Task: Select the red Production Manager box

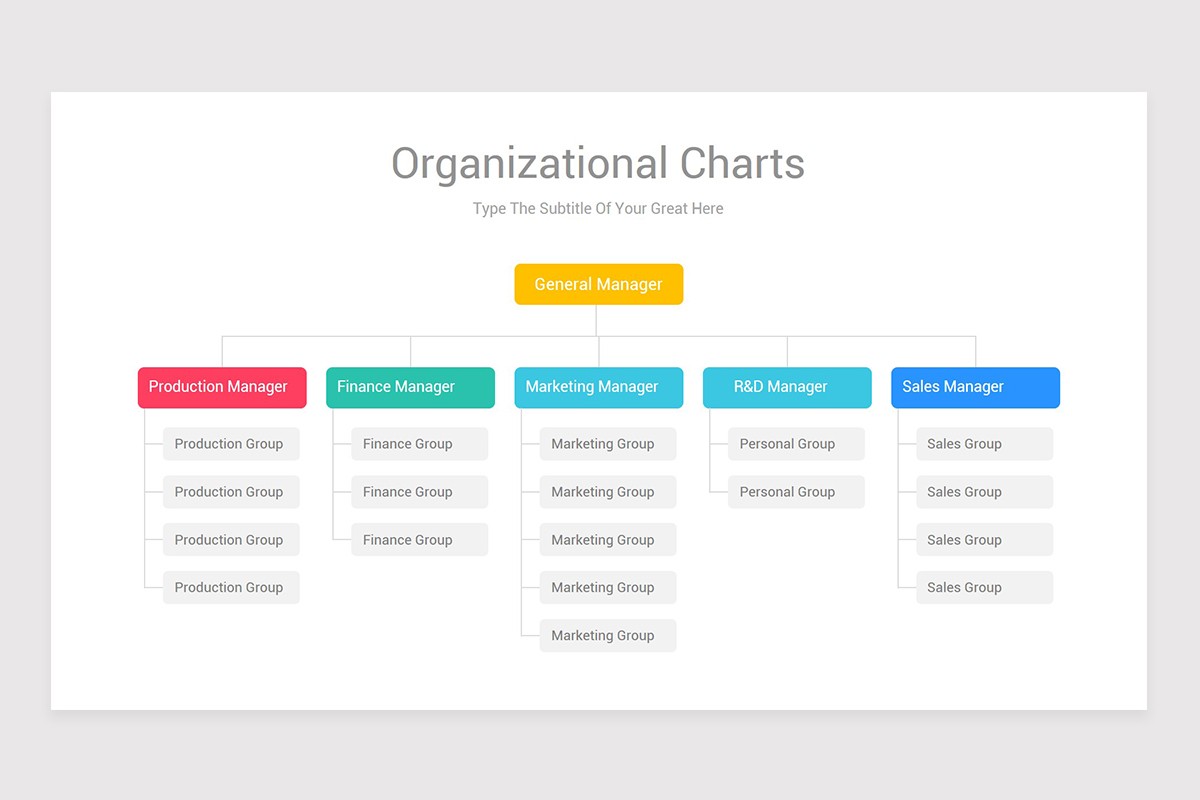Action: 222,387
